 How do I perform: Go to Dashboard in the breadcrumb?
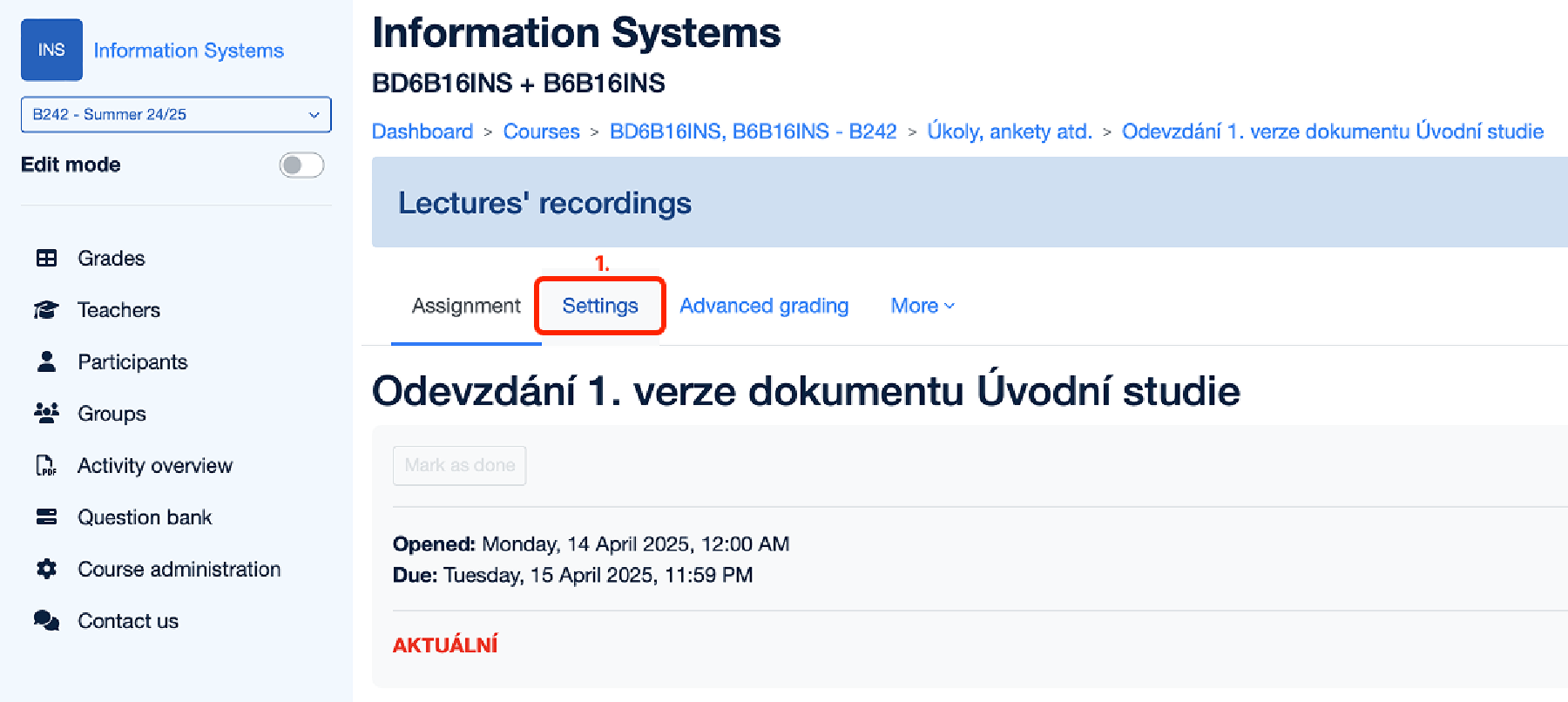pyautogui.click(x=422, y=132)
